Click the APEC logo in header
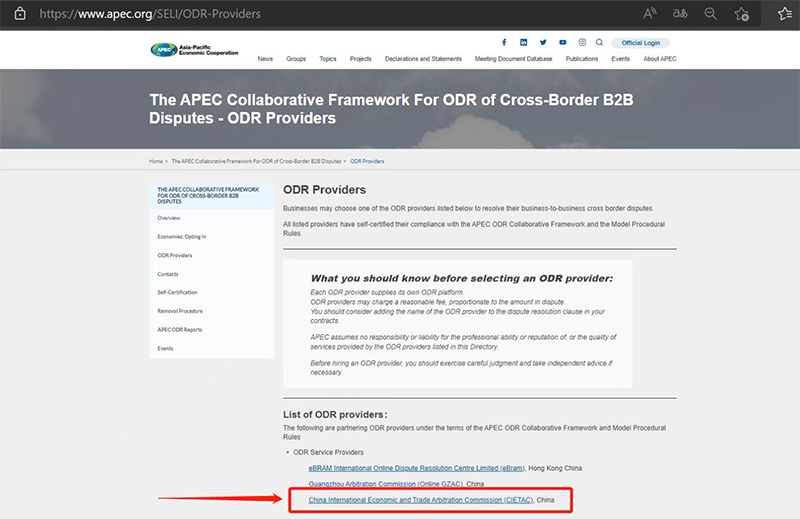The height and width of the screenshot is (519, 800). (x=194, y=49)
